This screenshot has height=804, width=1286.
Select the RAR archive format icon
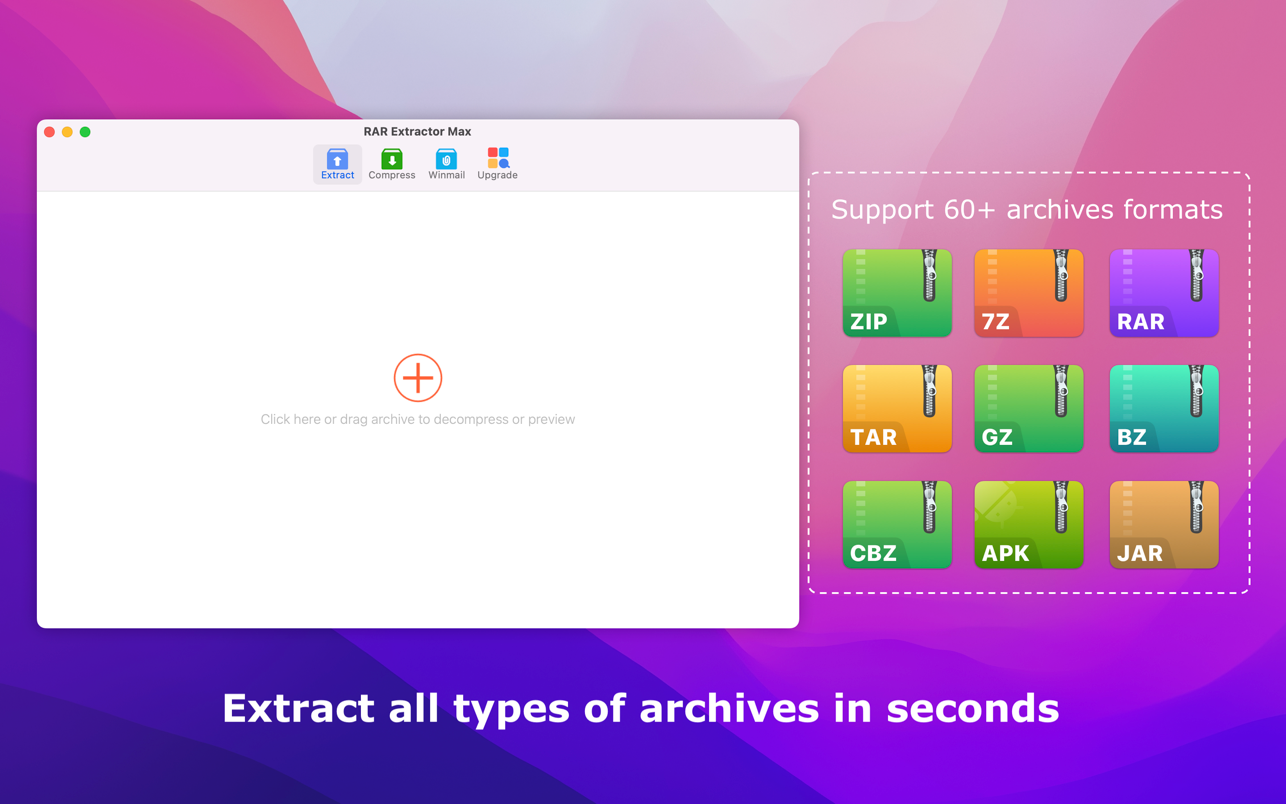1164,293
